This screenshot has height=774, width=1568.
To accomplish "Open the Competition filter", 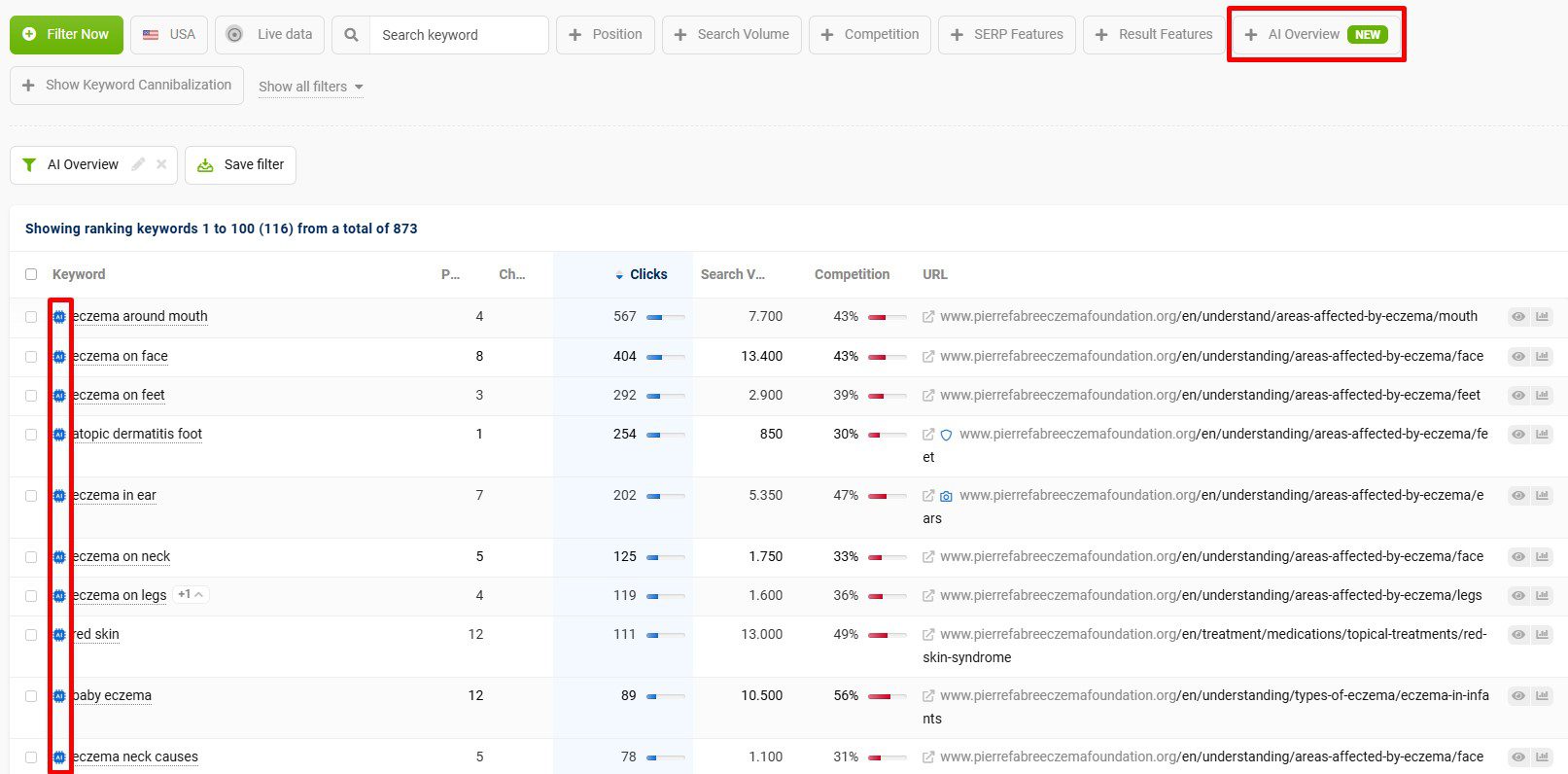I will click(x=870, y=35).
